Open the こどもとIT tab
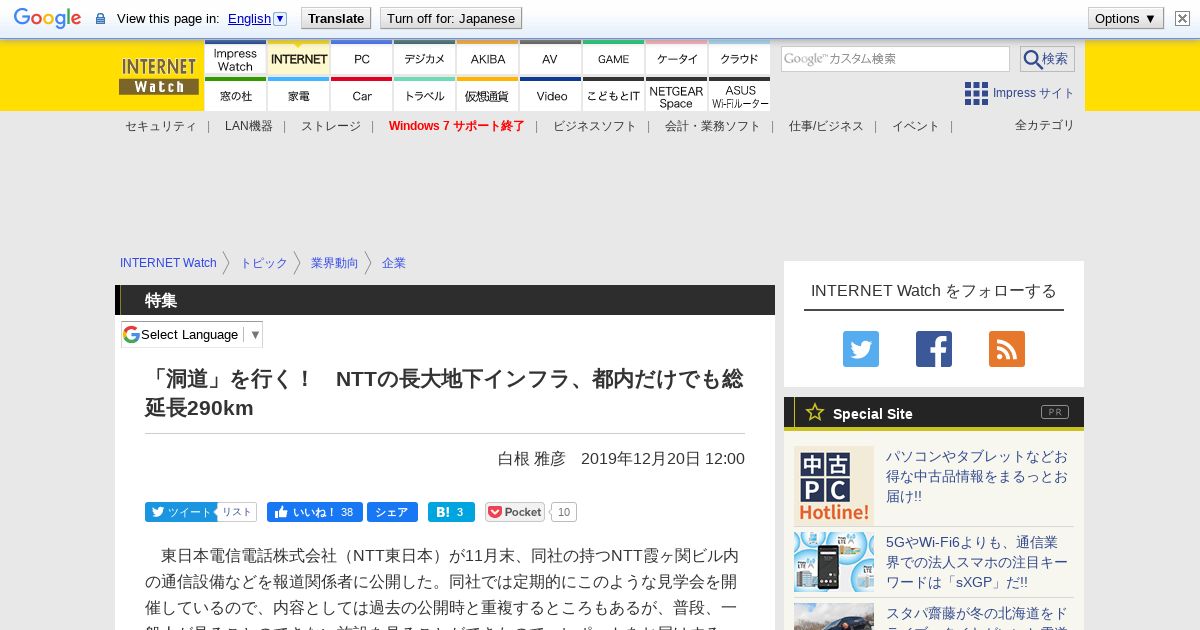Image resolution: width=1200 pixels, height=630 pixels. click(x=614, y=95)
